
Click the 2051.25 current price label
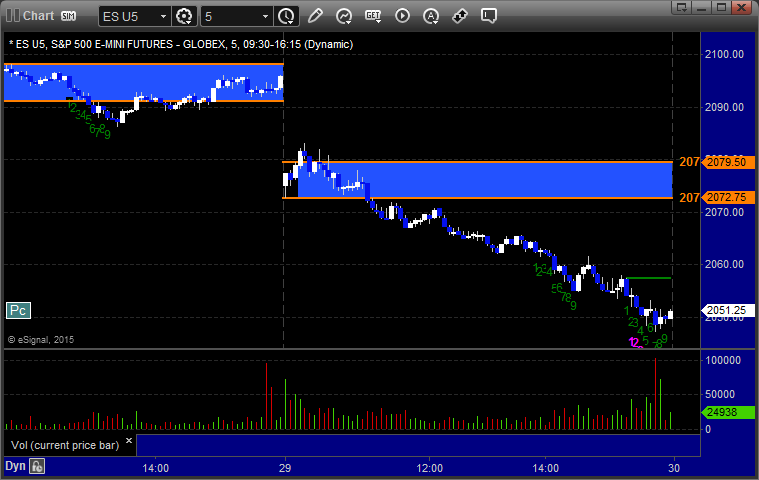[x=728, y=310]
